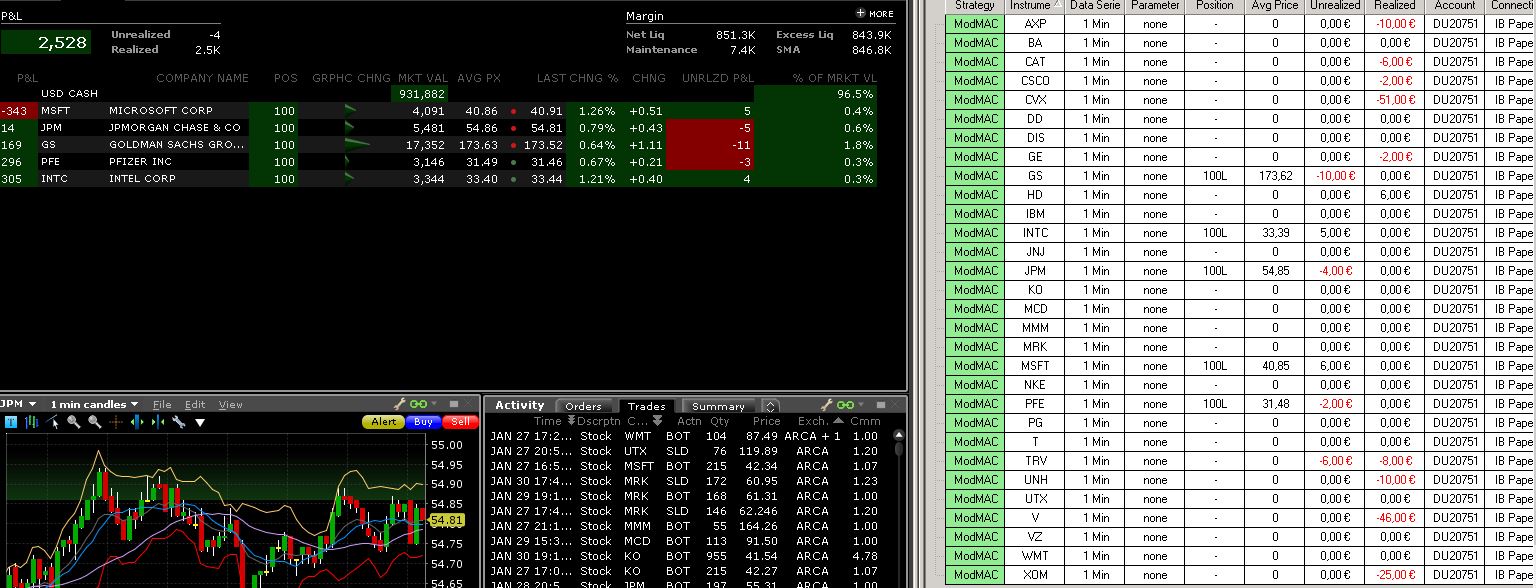Select the trendline pointer tool in chart toolbar
This screenshot has width=1536, height=588.
53,422
